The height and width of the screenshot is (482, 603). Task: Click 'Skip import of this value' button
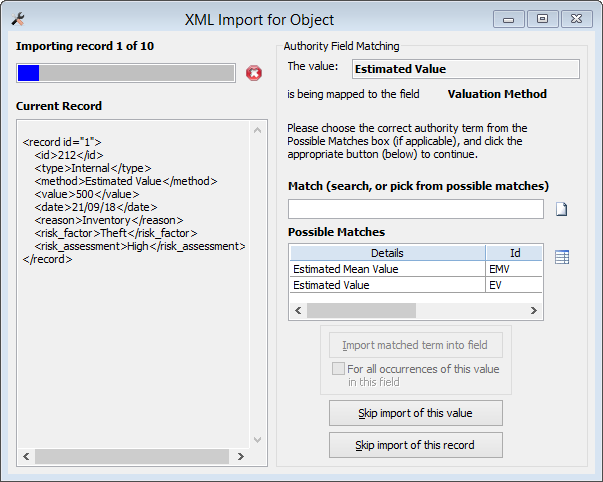pos(415,413)
